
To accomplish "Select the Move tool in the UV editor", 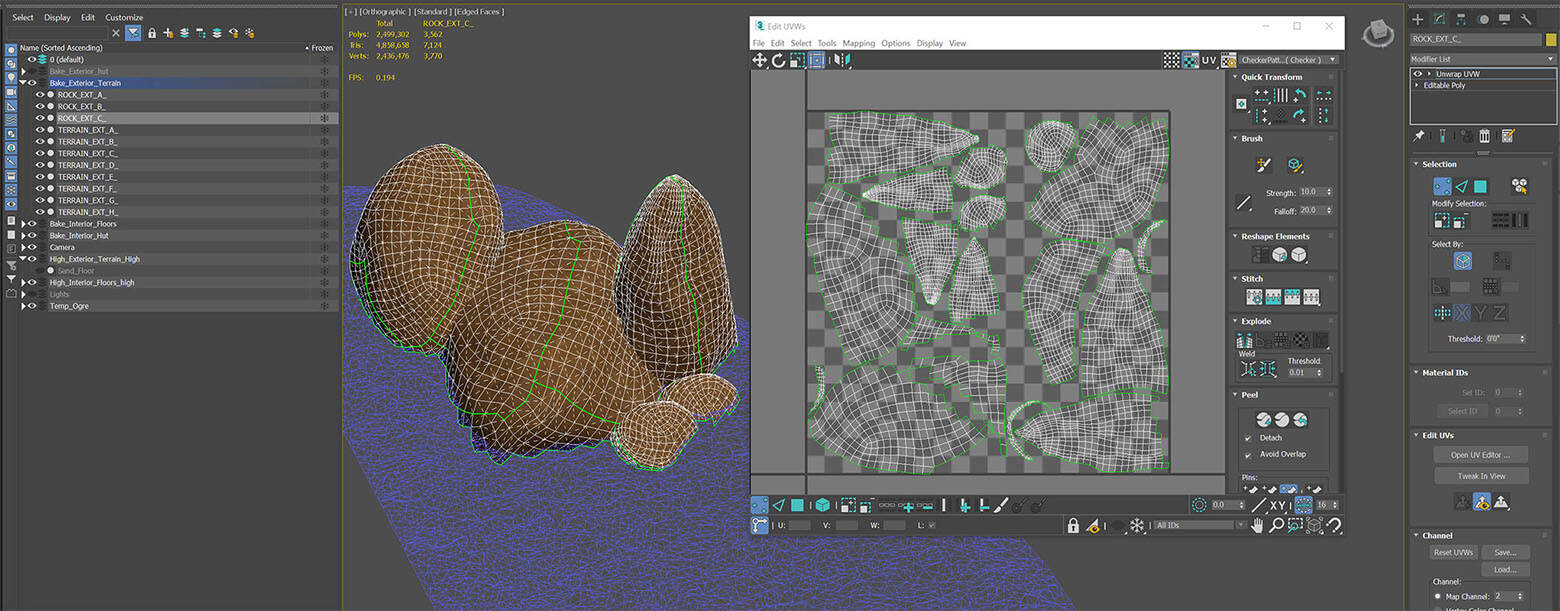I will tap(760, 60).
